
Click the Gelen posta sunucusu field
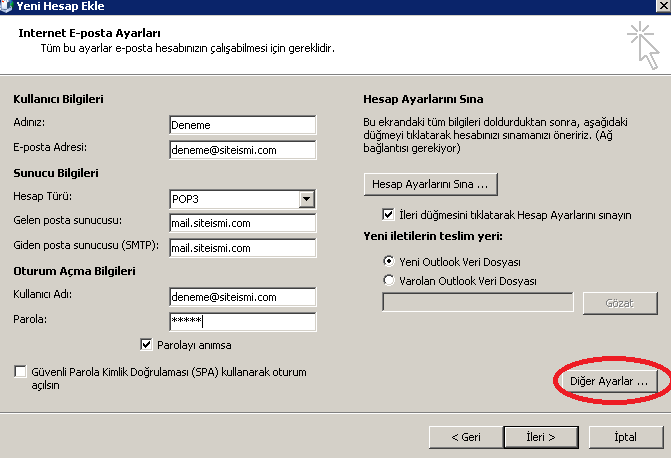pos(243,223)
